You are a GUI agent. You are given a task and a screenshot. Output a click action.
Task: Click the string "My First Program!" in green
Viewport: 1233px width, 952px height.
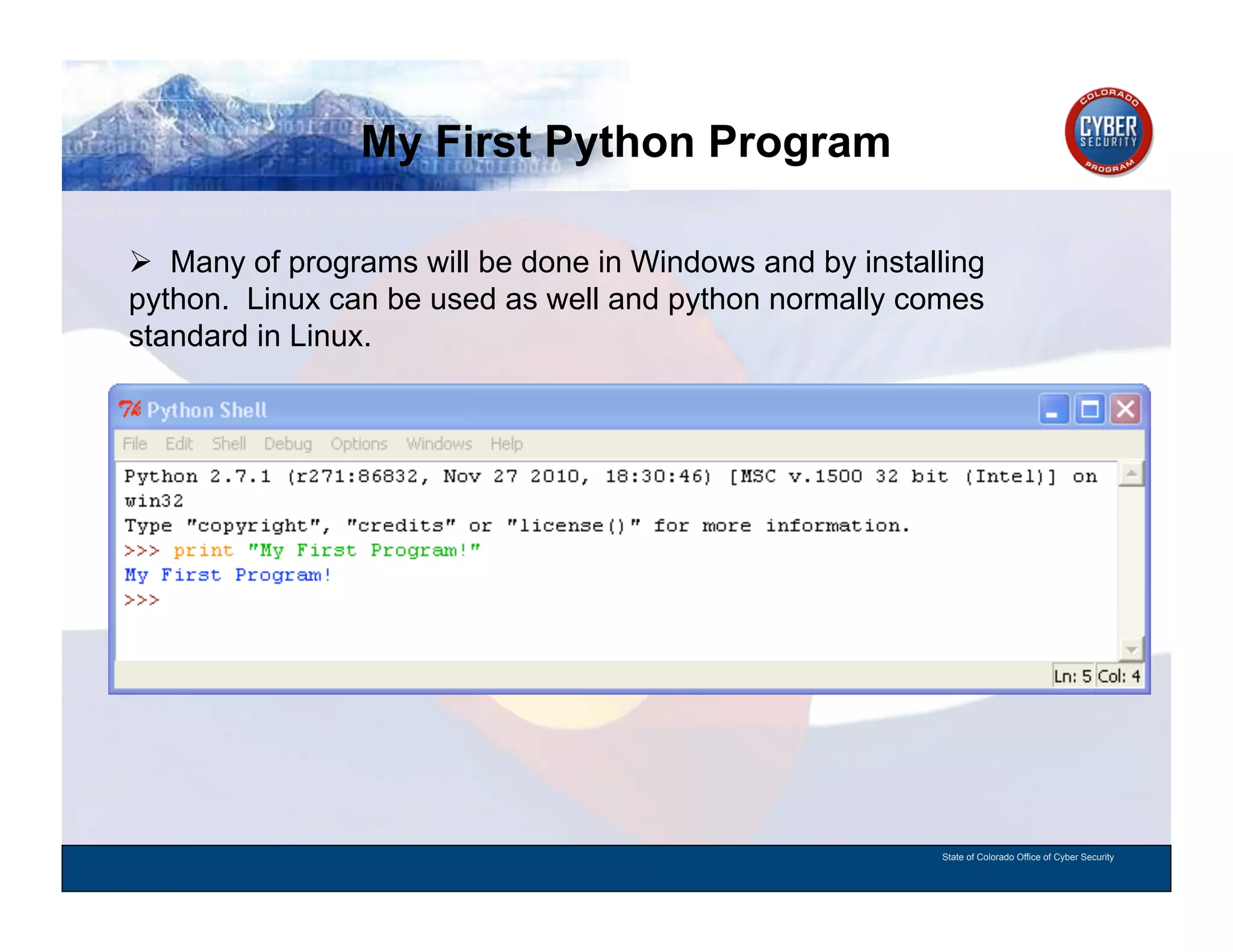(364, 551)
